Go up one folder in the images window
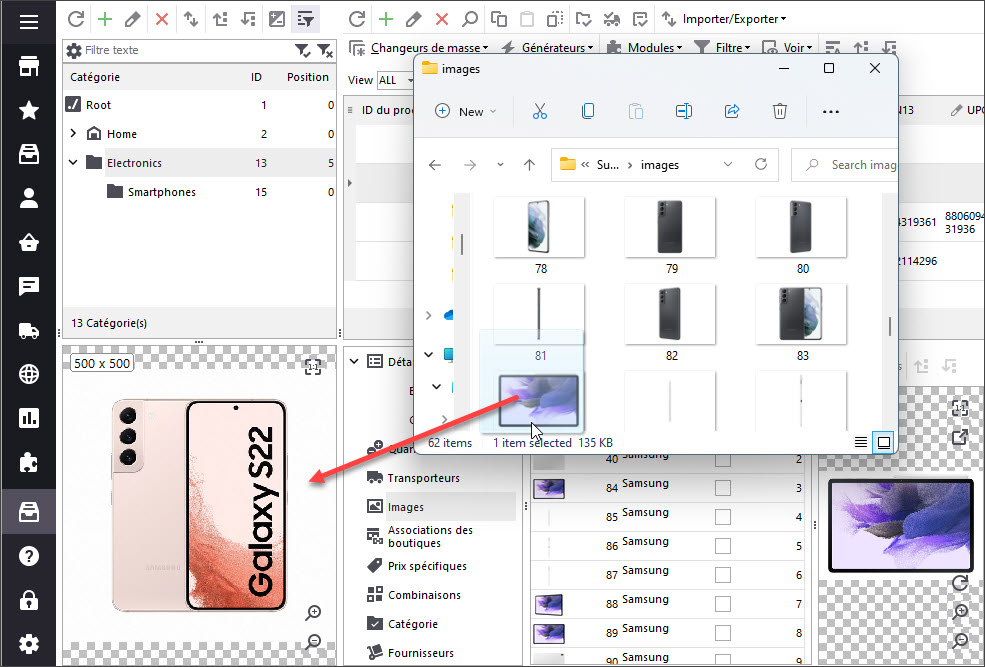Image resolution: width=985 pixels, height=667 pixels. pos(530,165)
